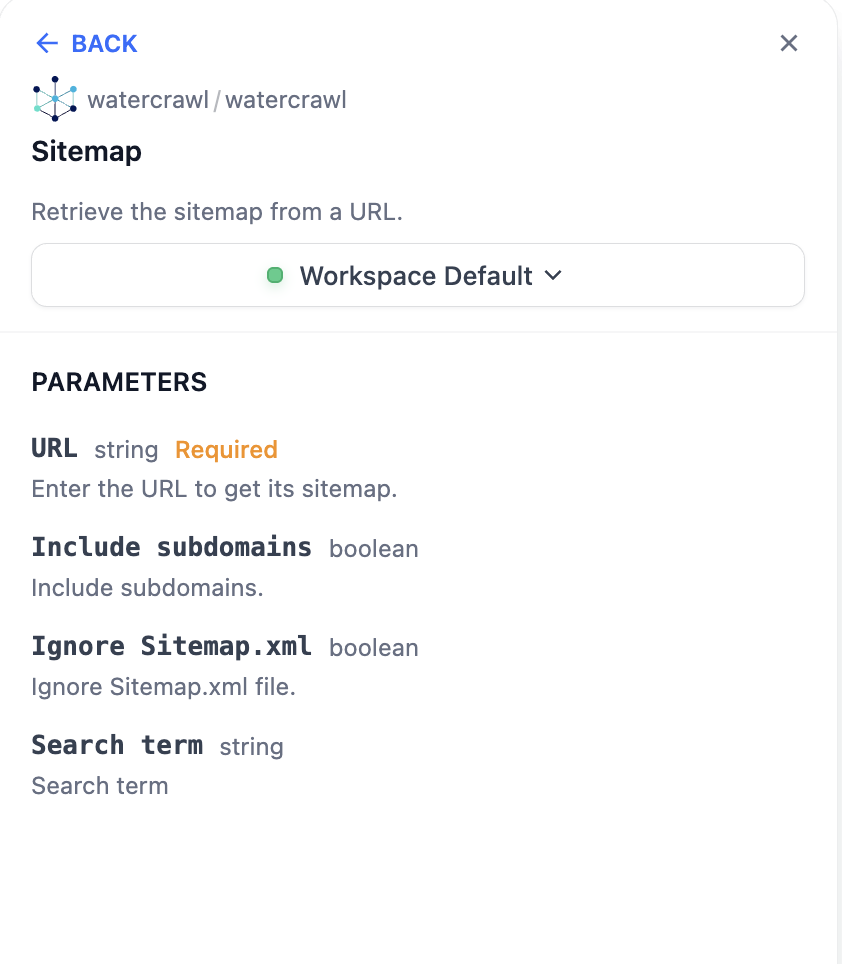This screenshot has width=842, height=964.
Task: Click the 'Enter the URL to get its sitemap' text
Action: (x=214, y=489)
